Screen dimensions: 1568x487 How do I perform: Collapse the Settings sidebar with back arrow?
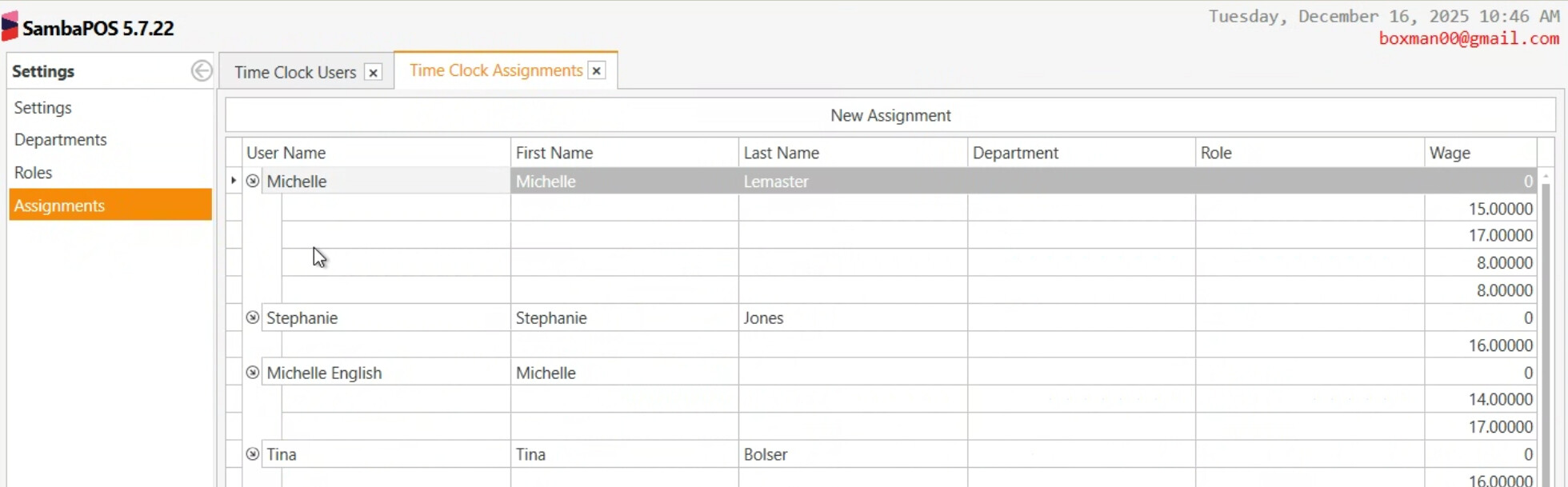(x=202, y=71)
